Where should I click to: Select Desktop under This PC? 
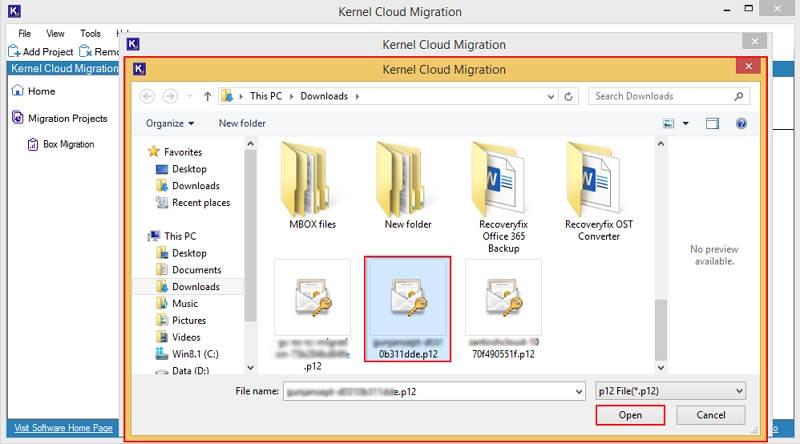[x=181, y=253]
